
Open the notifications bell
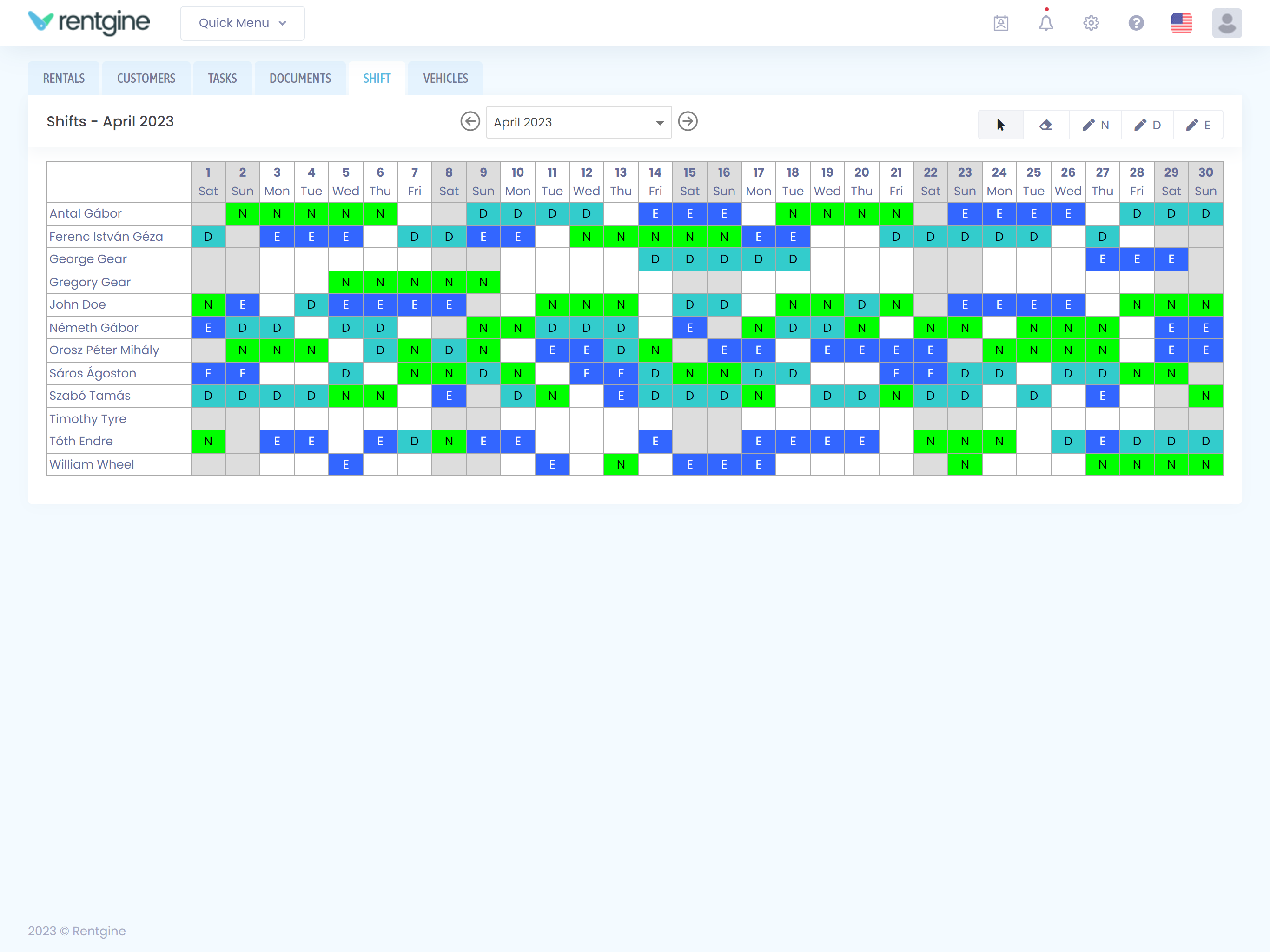[1045, 23]
